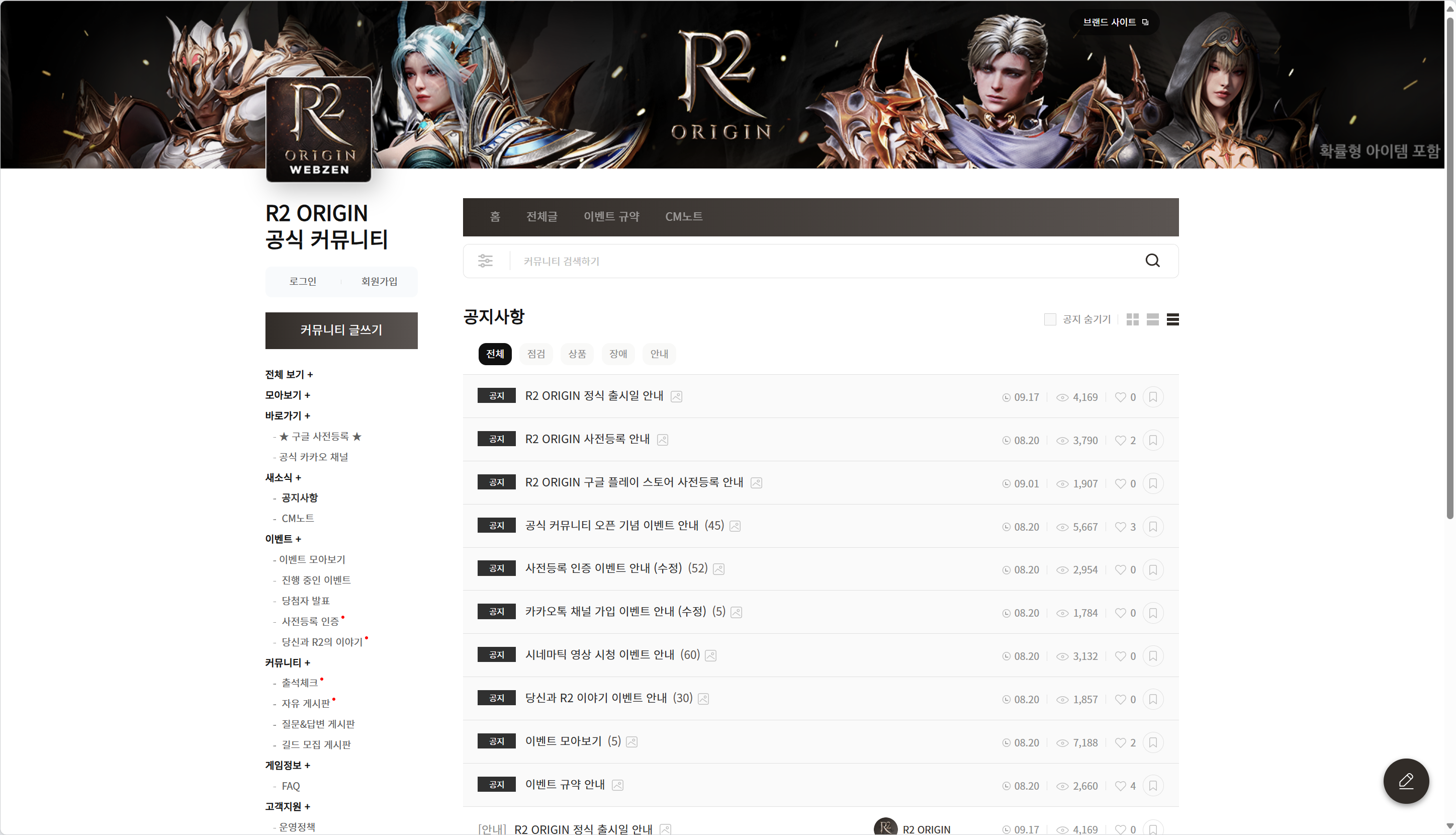Collapse the 커뮤니티 + sidebar section

click(287, 663)
